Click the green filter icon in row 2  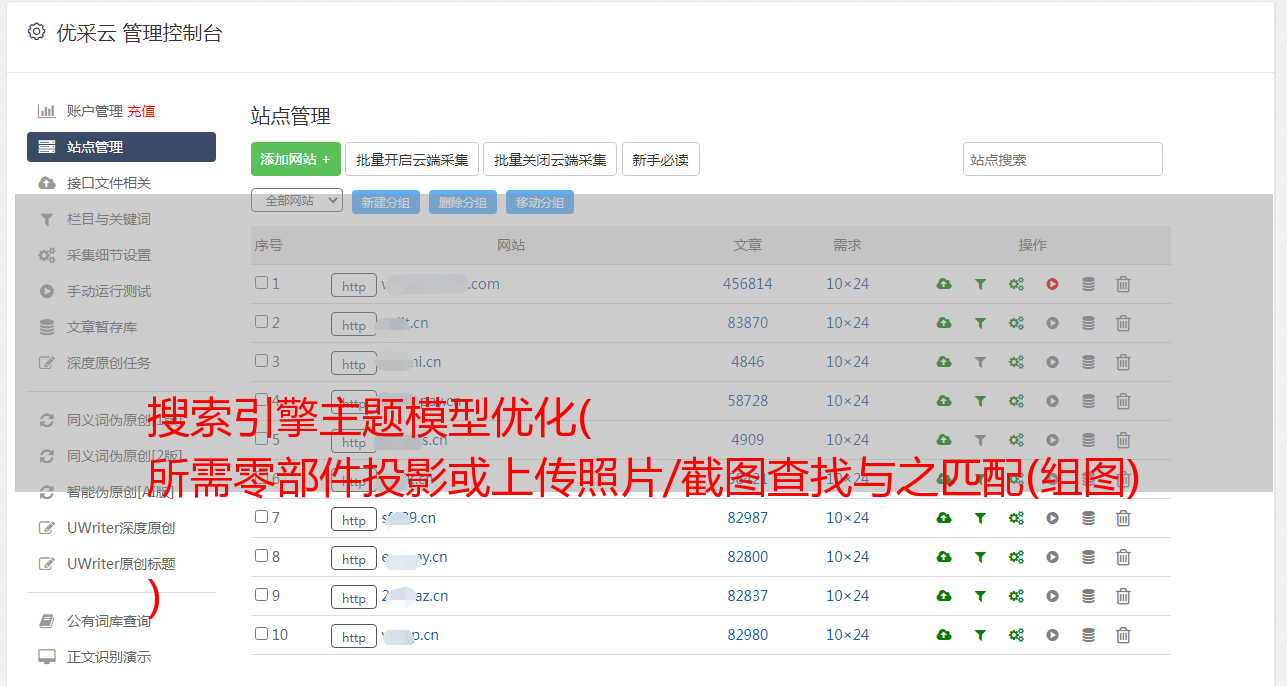point(980,323)
